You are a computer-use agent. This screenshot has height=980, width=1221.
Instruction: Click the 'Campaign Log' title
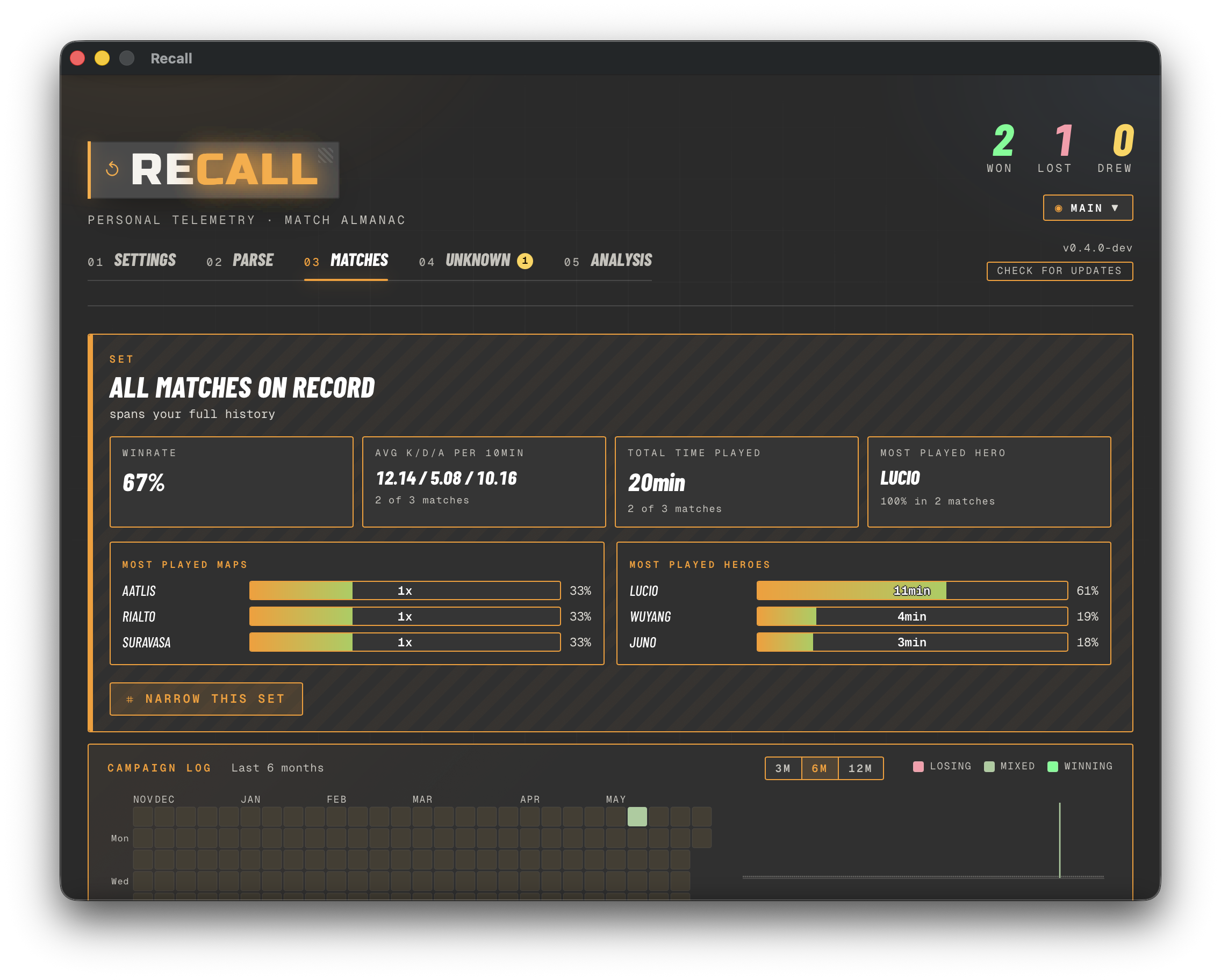(159, 768)
